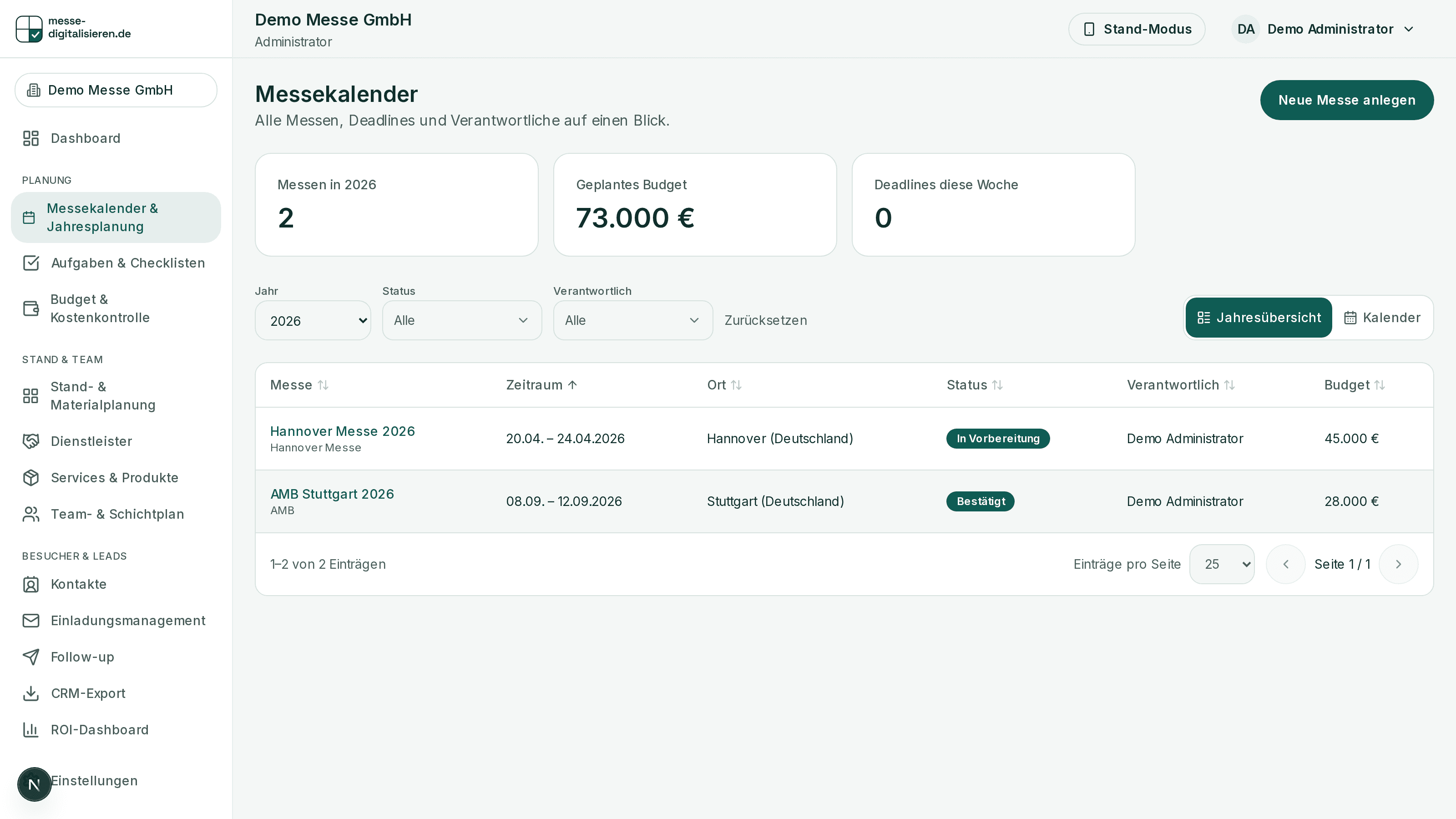Sort table by Status column

coord(975,385)
